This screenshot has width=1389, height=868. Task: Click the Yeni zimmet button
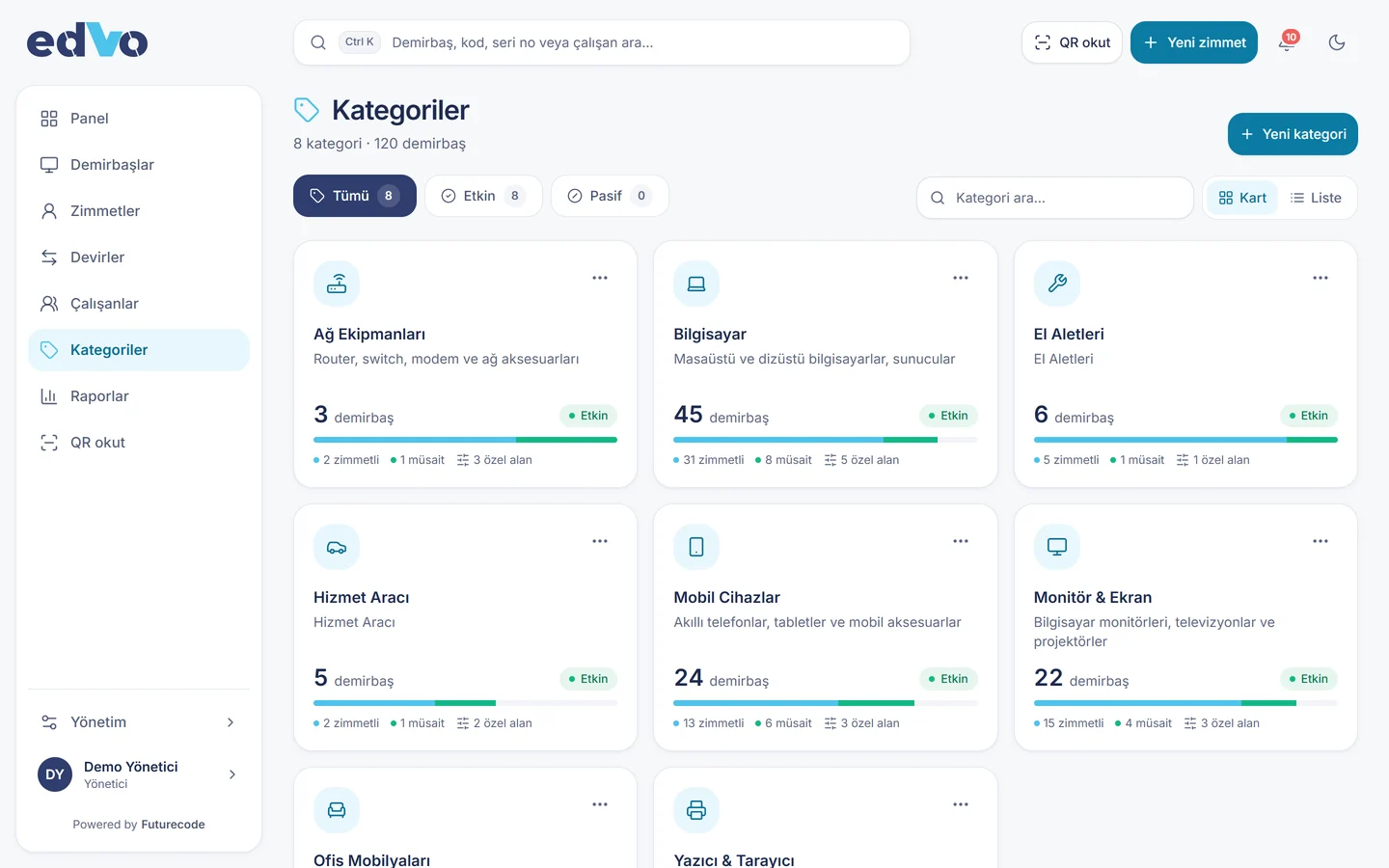tap(1194, 42)
